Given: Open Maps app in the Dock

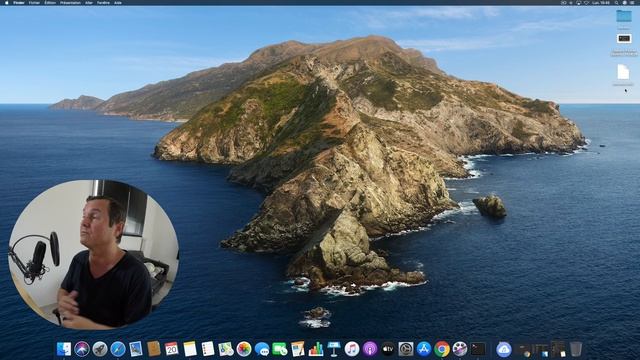Looking at the screenshot, I should click(226, 349).
